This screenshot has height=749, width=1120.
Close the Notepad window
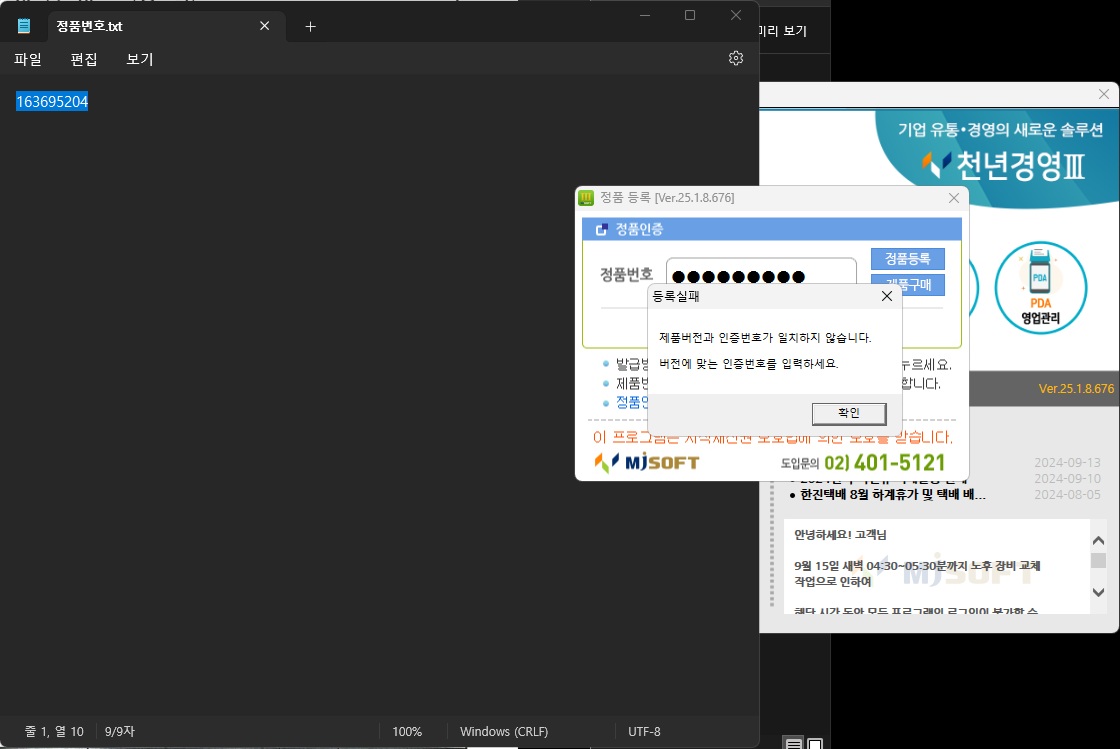(736, 15)
